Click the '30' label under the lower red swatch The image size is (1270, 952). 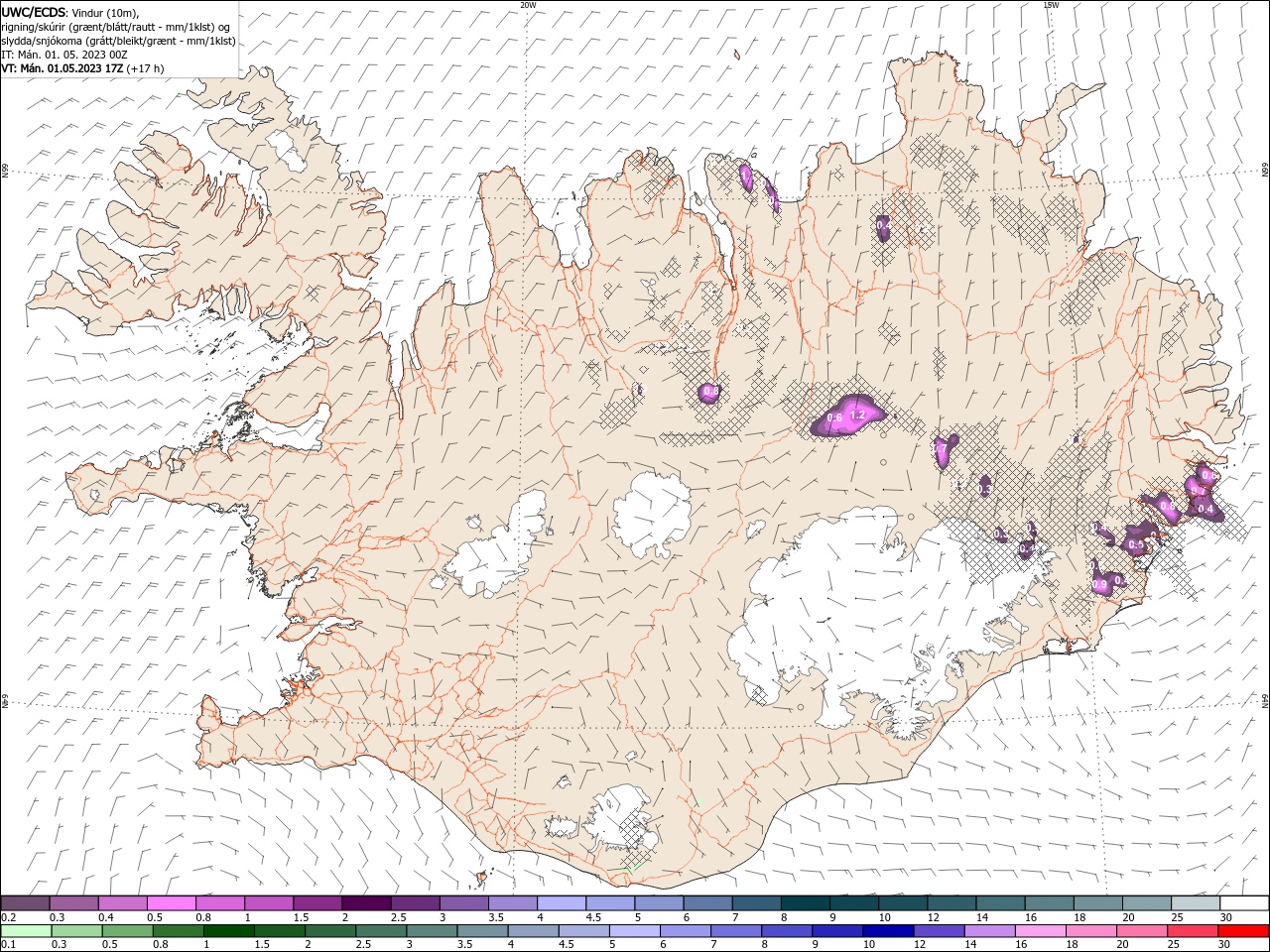pos(1225,945)
